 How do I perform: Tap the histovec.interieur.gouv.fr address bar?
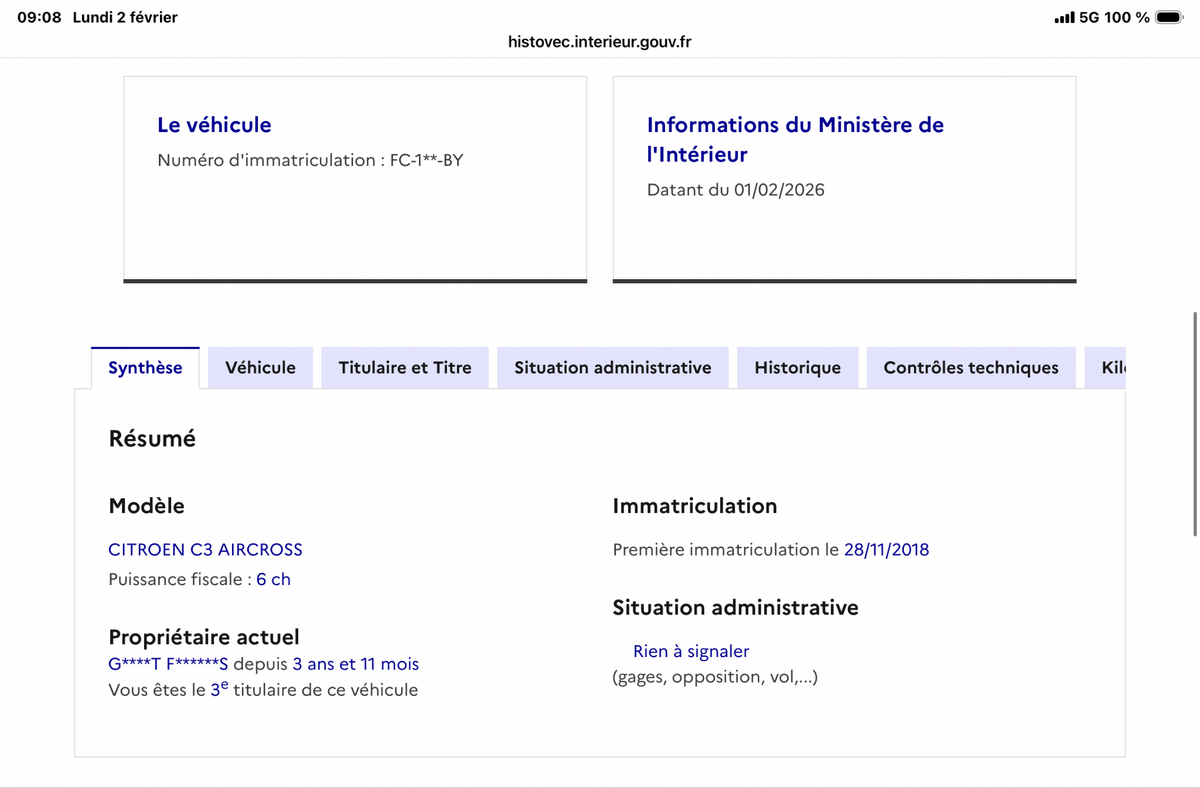[x=599, y=42]
